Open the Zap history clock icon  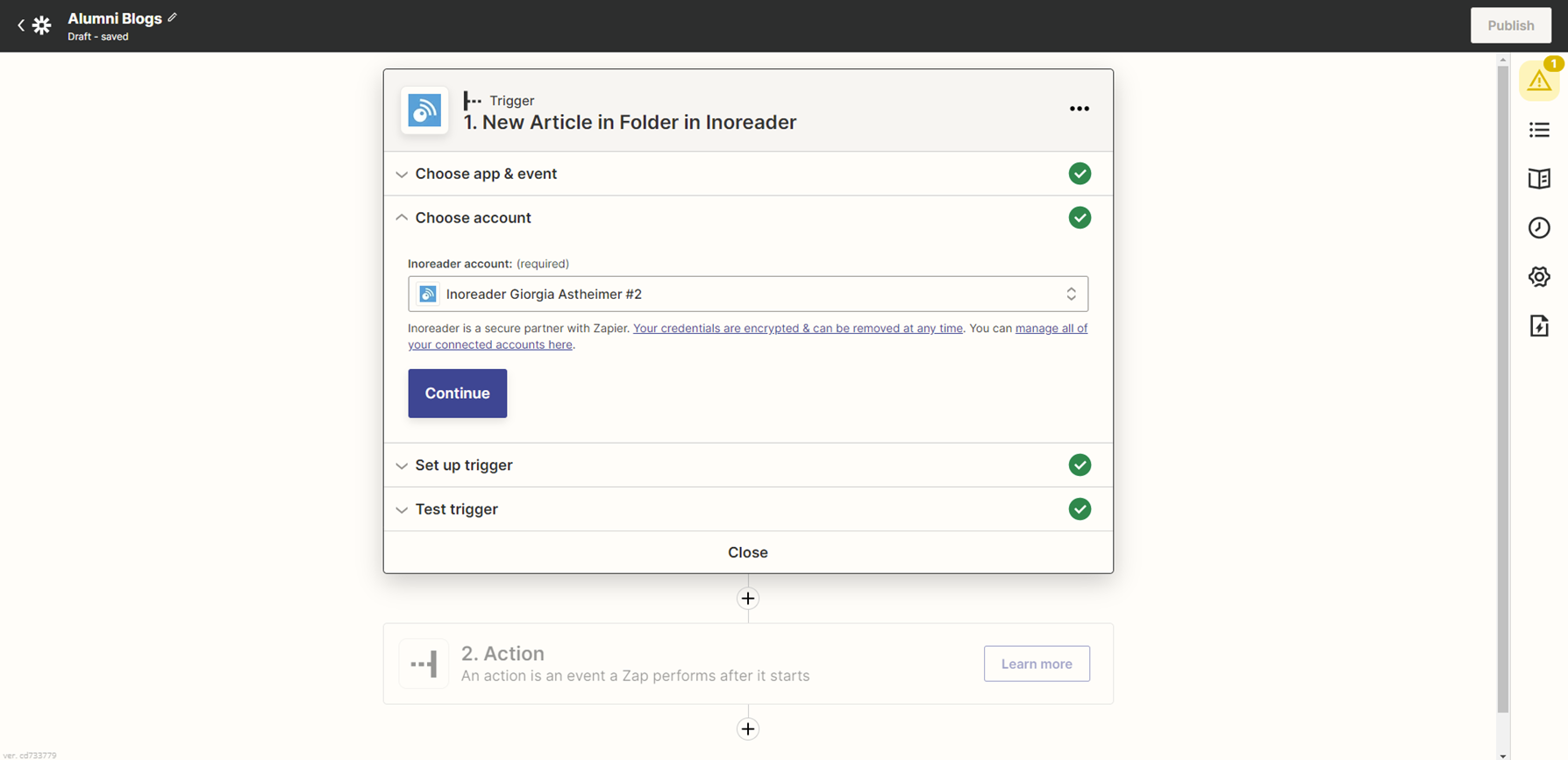click(x=1539, y=228)
